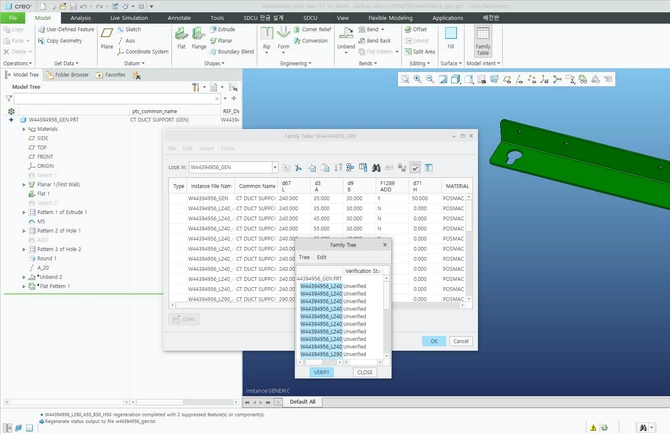Select the Flat wall tool
The height and width of the screenshot is (434, 670).
(x=181, y=38)
